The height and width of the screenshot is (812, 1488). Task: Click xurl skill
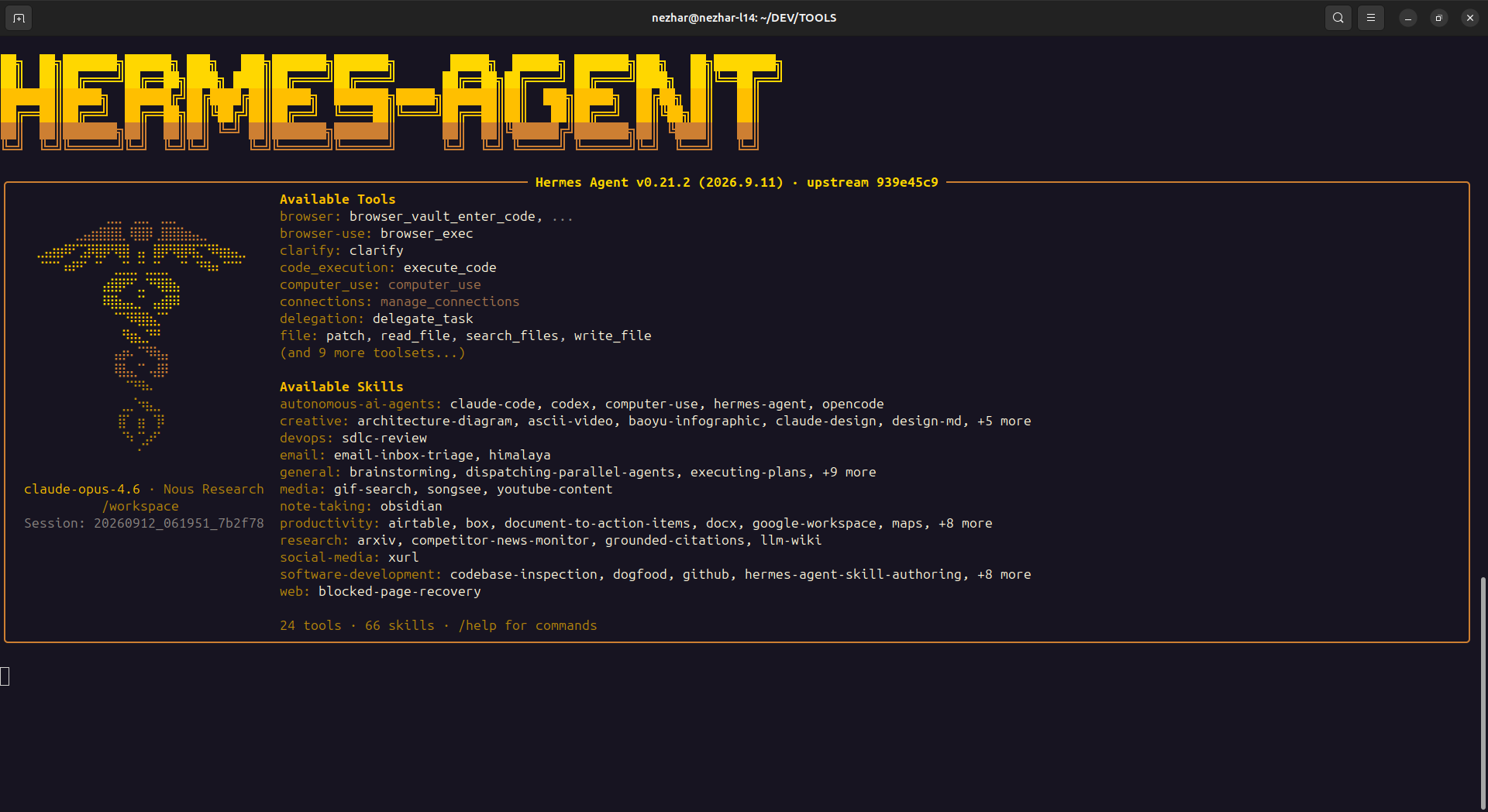[403, 557]
